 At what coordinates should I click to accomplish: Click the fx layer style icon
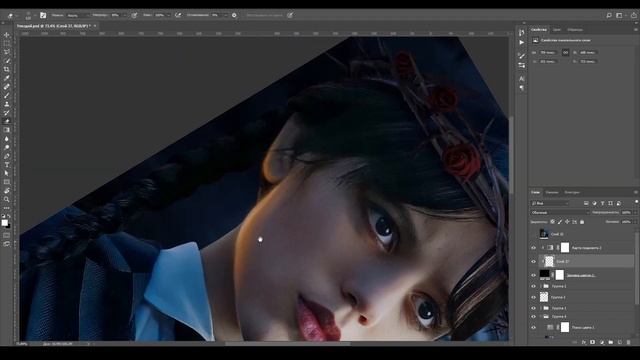point(584,342)
